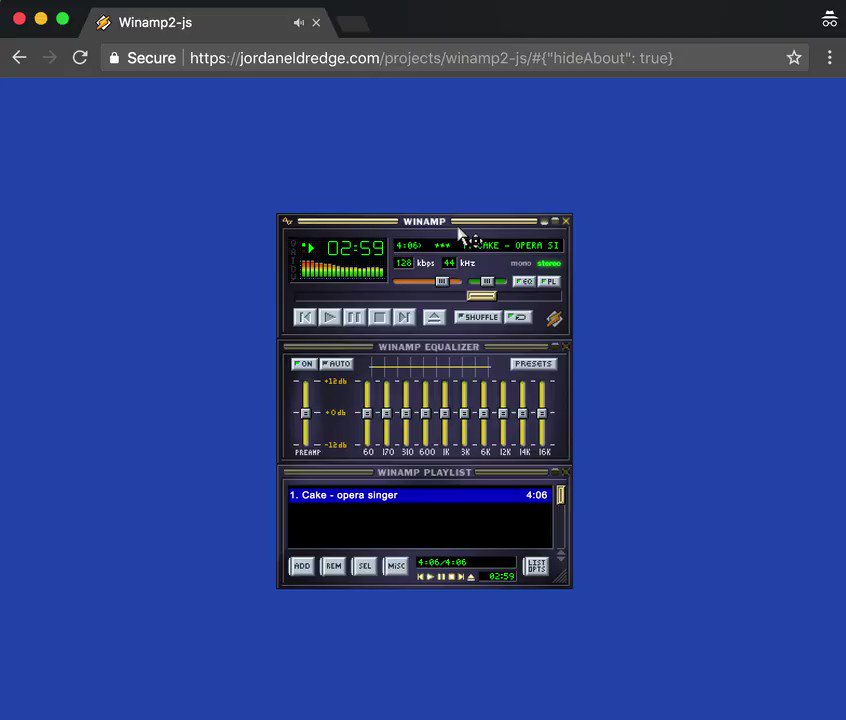
Task: Open the Chrome three-dot menu
Action: pyautogui.click(x=829, y=57)
